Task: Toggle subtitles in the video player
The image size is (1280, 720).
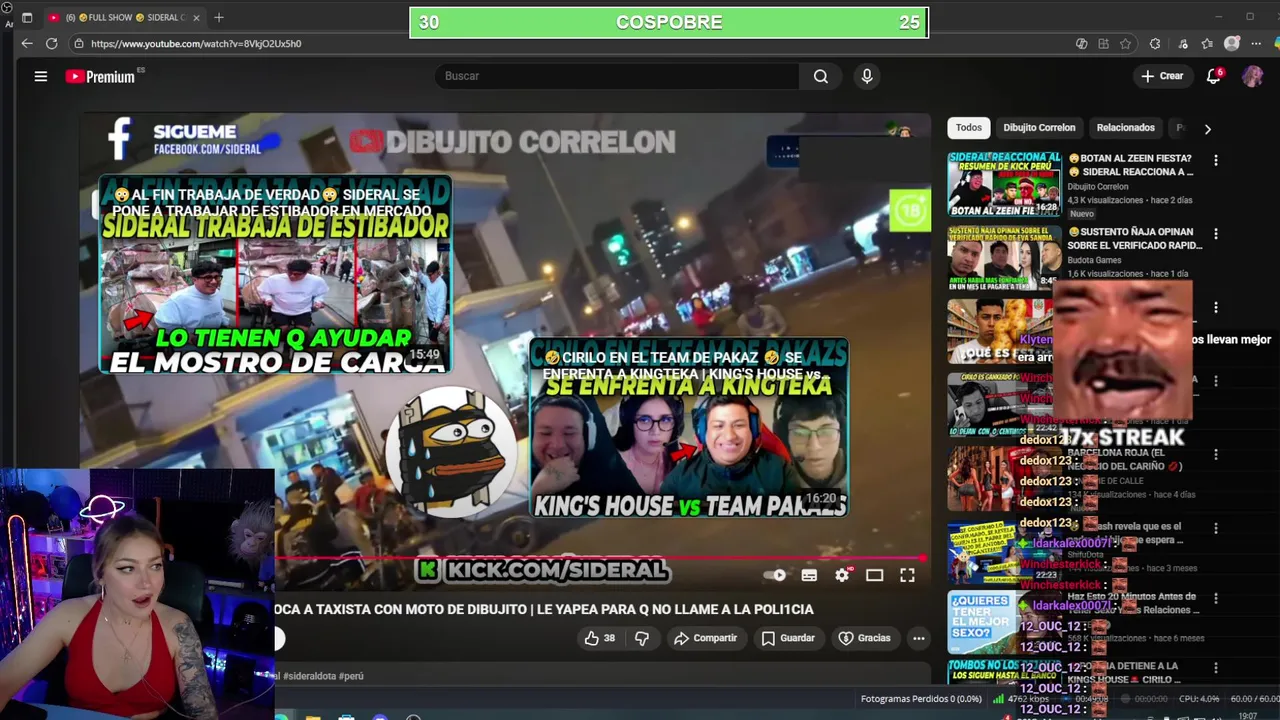Action: 809,575
